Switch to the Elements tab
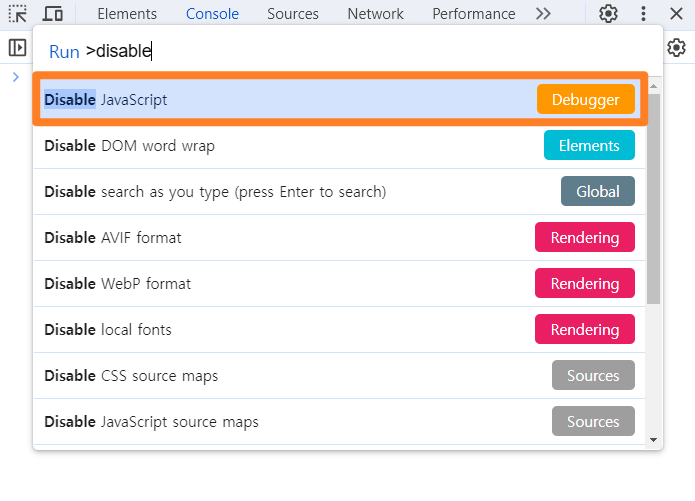The height and width of the screenshot is (501, 695). (x=127, y=14)
